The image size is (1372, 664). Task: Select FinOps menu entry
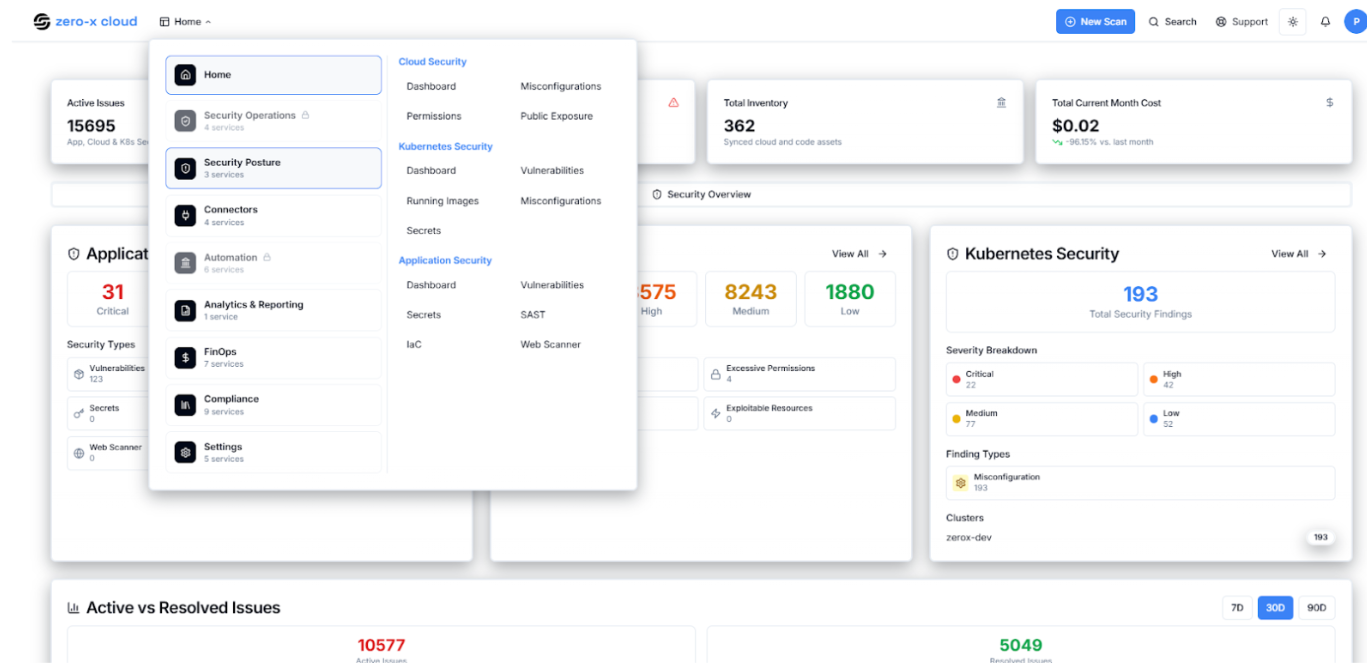pyautogui.click(x=273, y=357)
